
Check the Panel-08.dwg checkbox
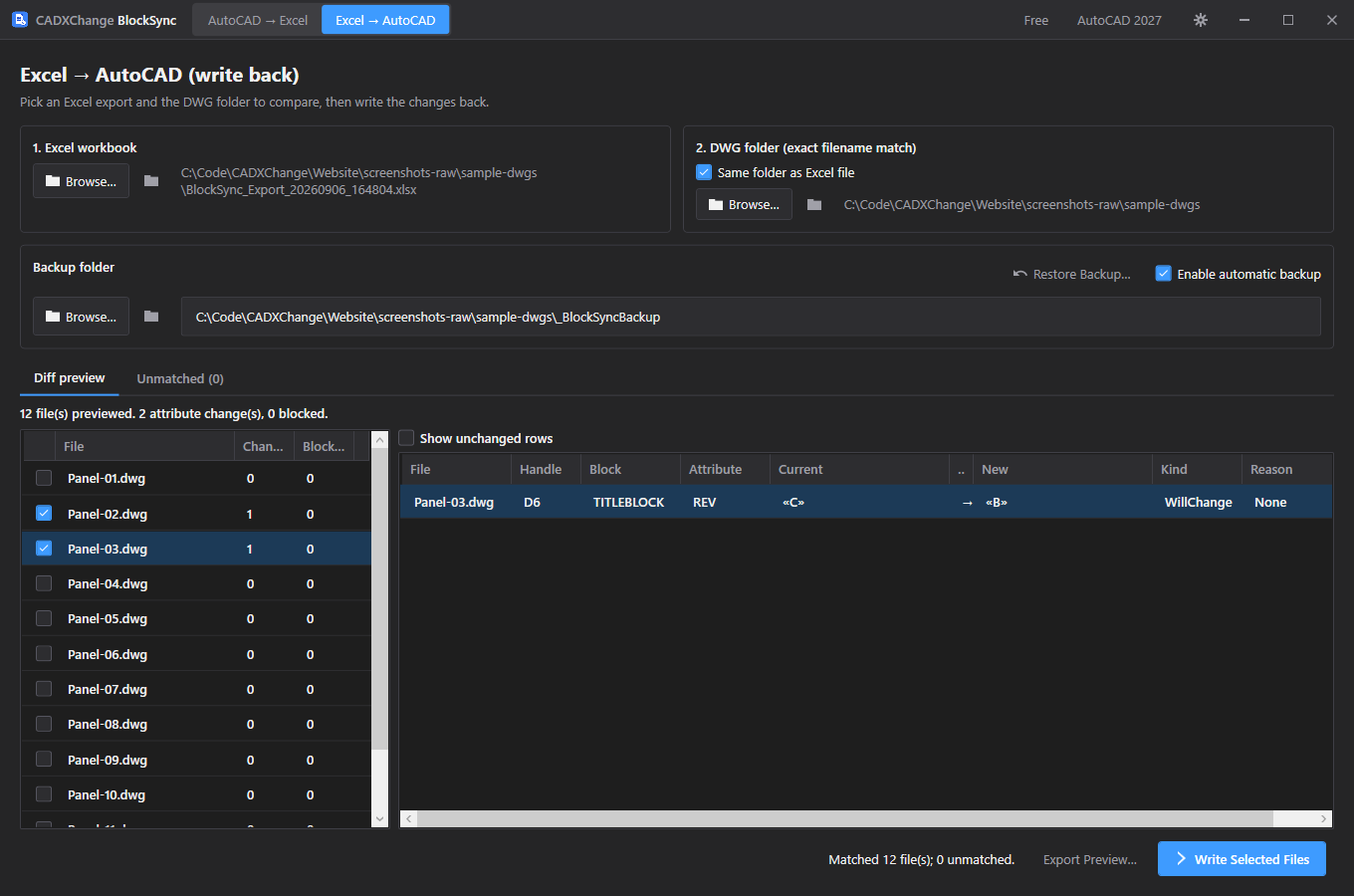(x=44, y=724)
